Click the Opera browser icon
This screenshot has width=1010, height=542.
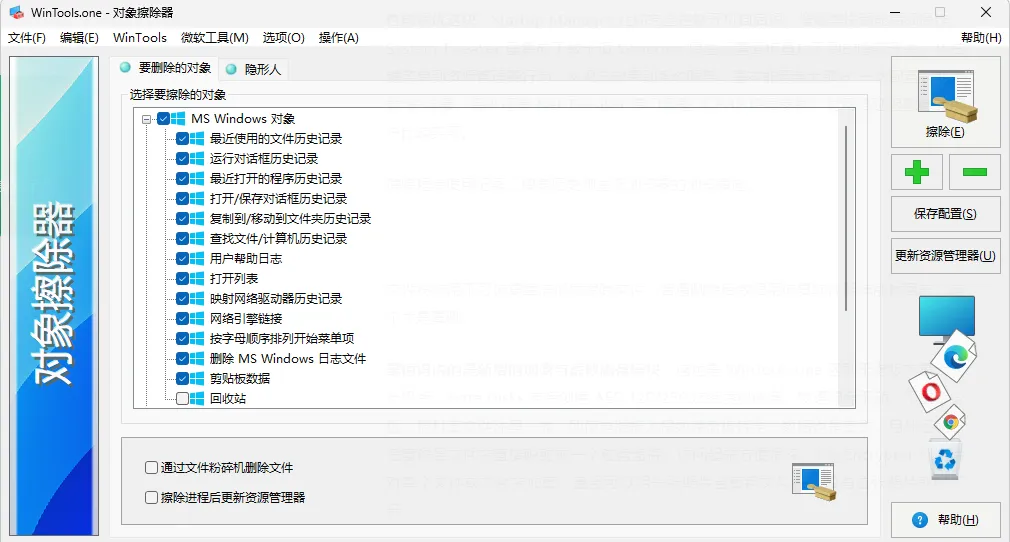(x=930, y=392)
